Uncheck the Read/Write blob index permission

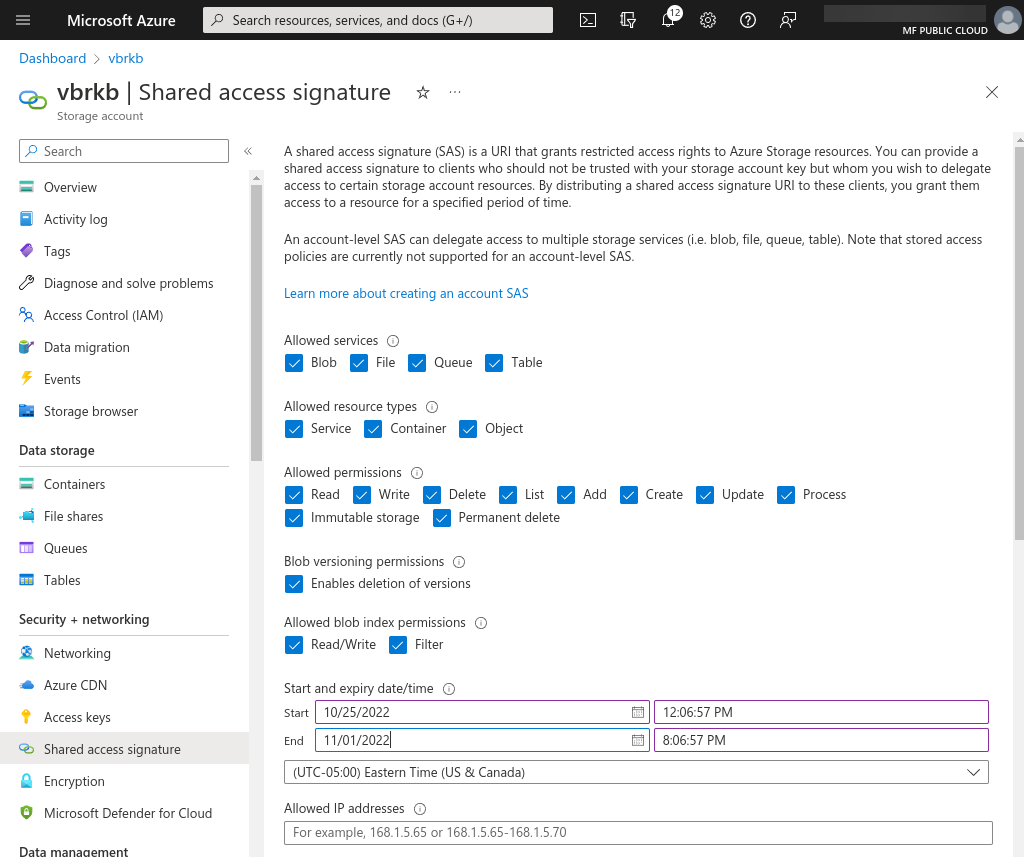pos(294,645)
